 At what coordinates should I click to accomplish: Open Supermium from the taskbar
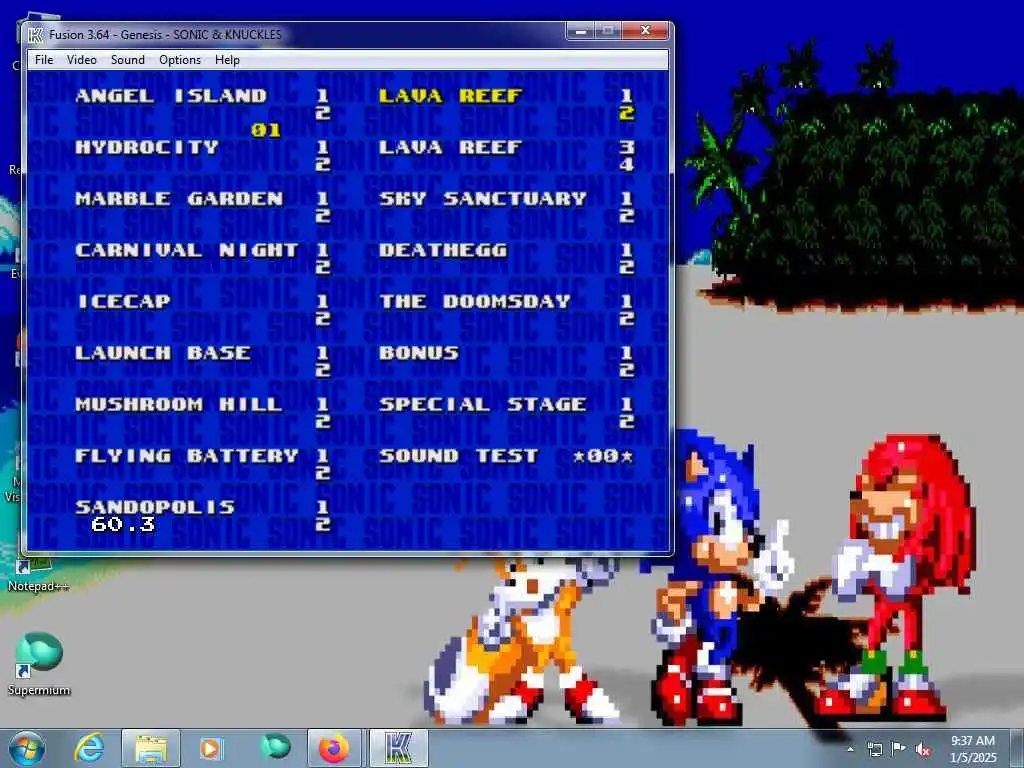point(275,747)
